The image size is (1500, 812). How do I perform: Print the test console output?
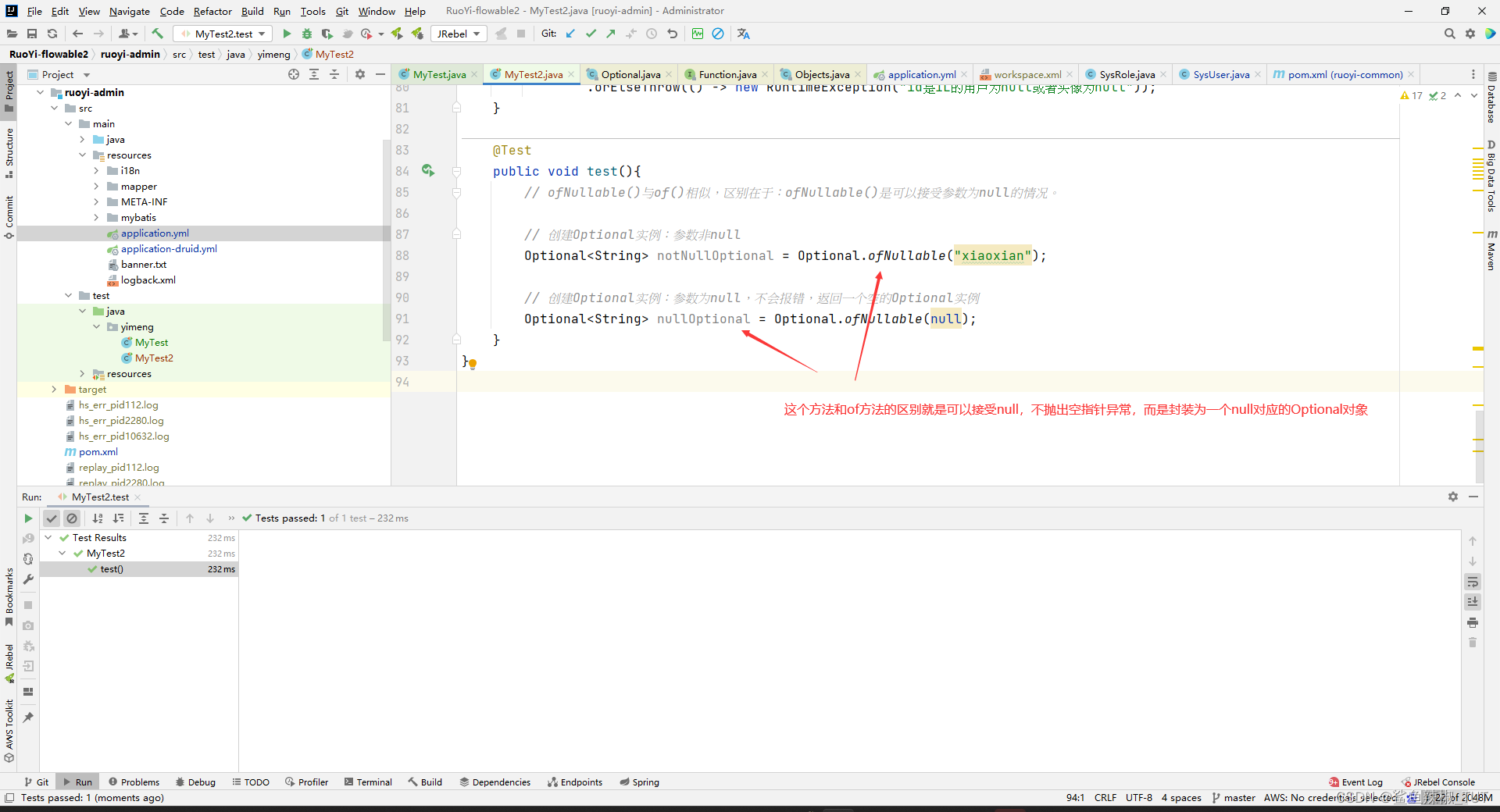coord(1473,622)
